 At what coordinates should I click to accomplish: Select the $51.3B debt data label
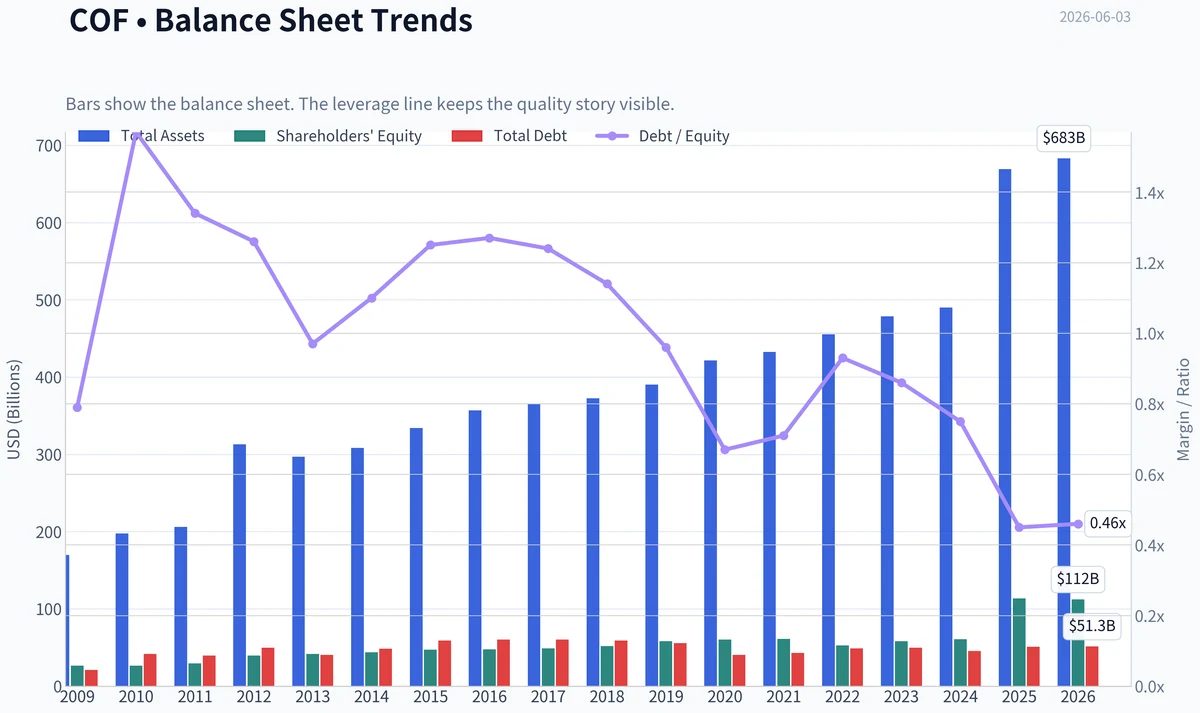tap(1091, 627)
